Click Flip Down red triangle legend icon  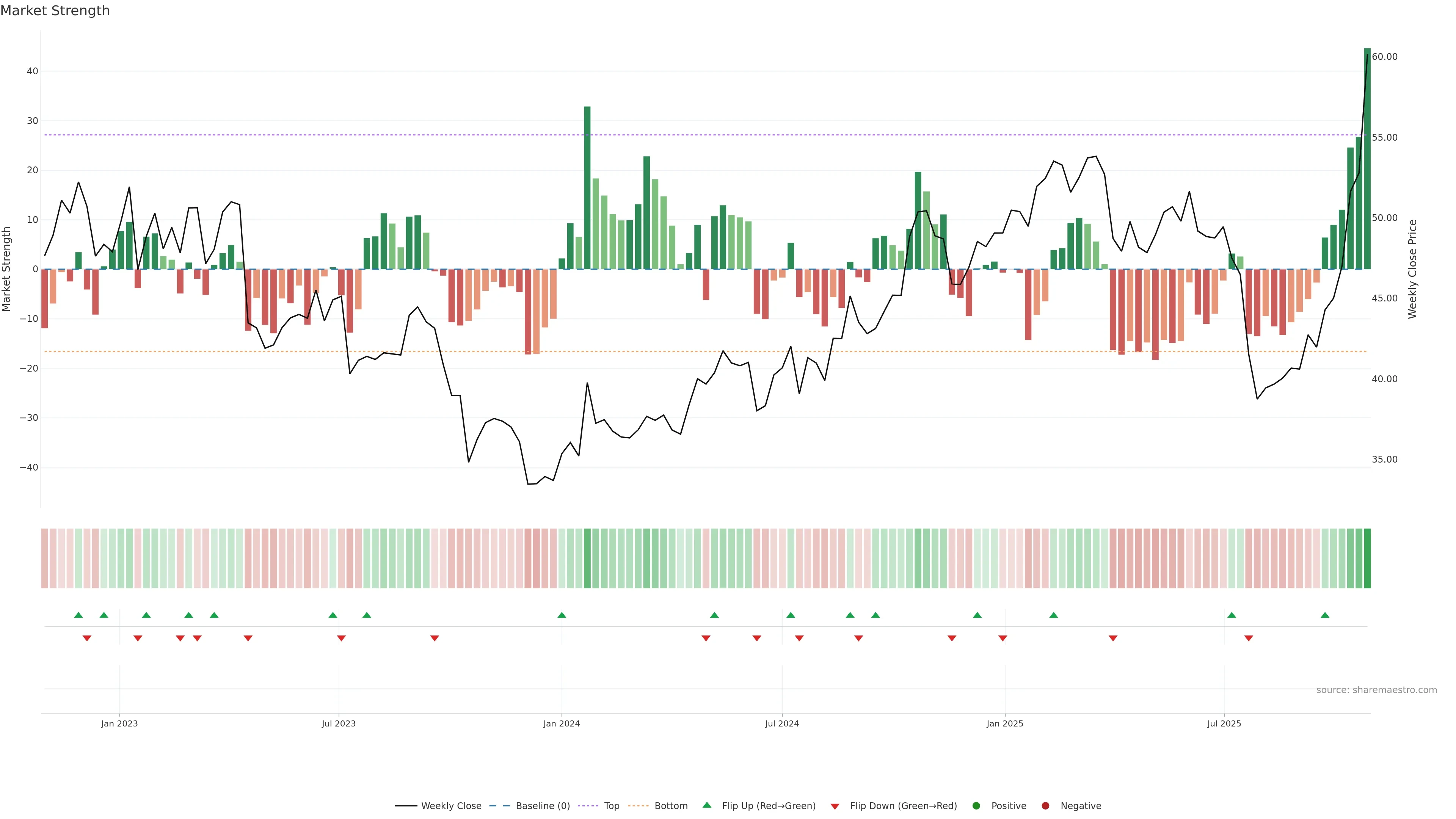(835, 806)
